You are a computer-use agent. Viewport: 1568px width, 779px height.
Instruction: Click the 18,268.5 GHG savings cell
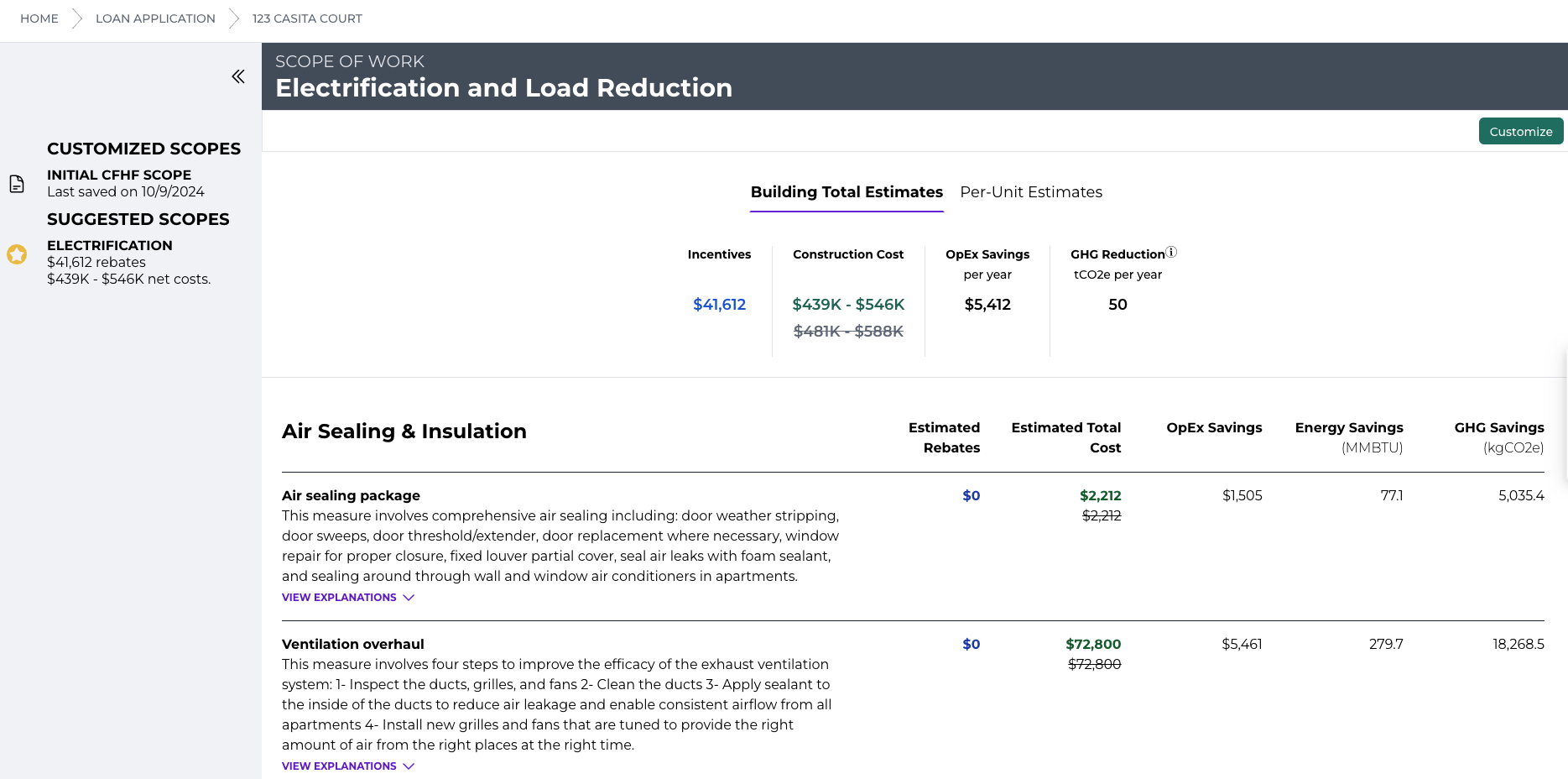(1518, 645)
